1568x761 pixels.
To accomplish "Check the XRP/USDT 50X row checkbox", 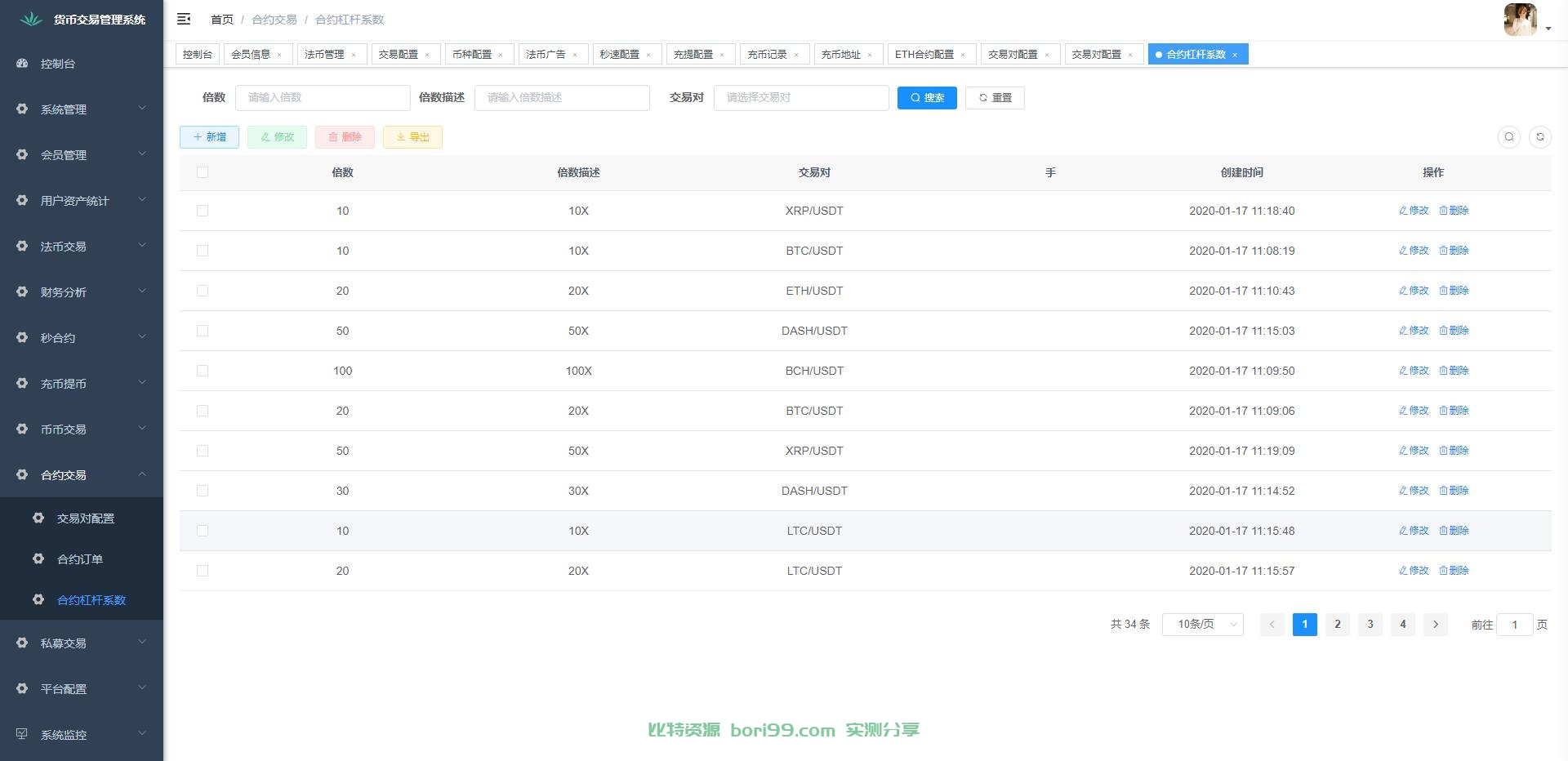I will 203,451.
